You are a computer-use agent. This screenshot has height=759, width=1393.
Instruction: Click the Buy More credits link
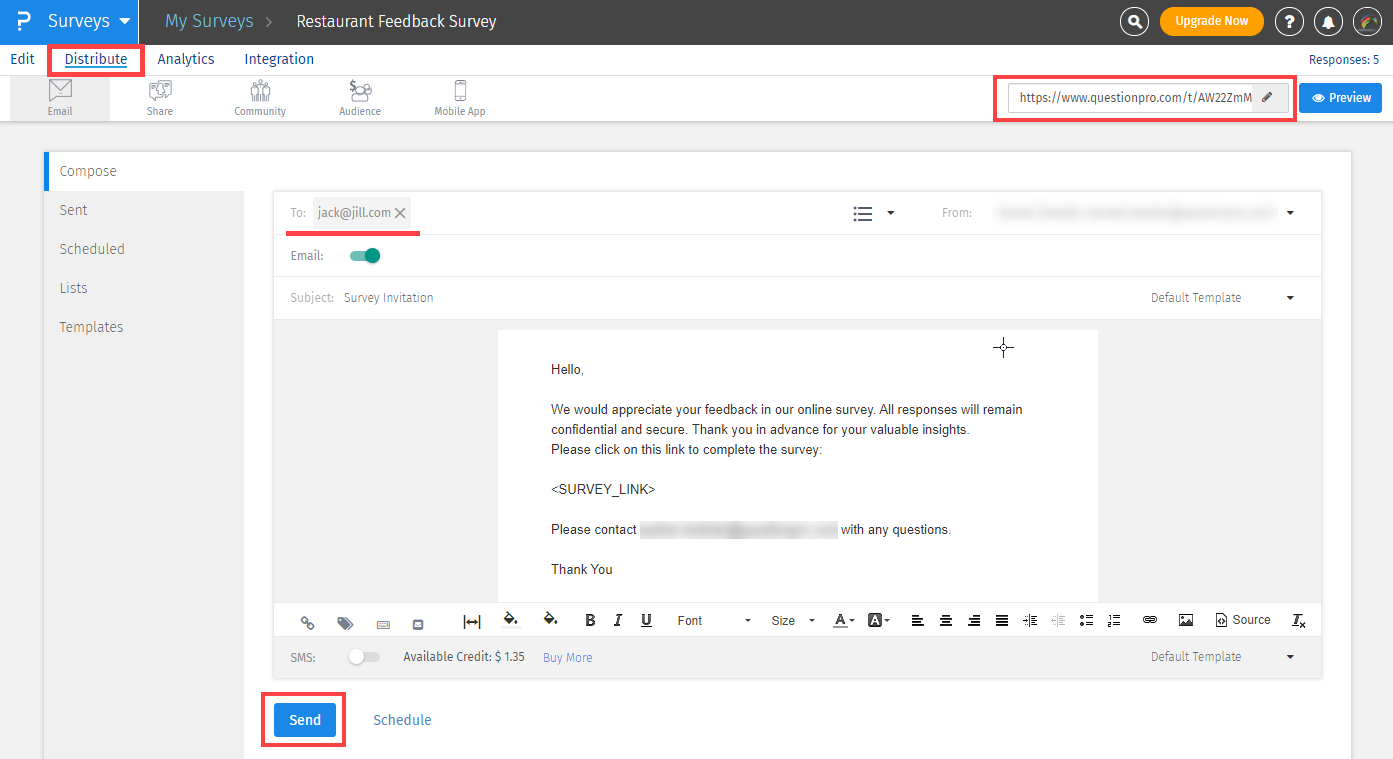tap(567, 656)
